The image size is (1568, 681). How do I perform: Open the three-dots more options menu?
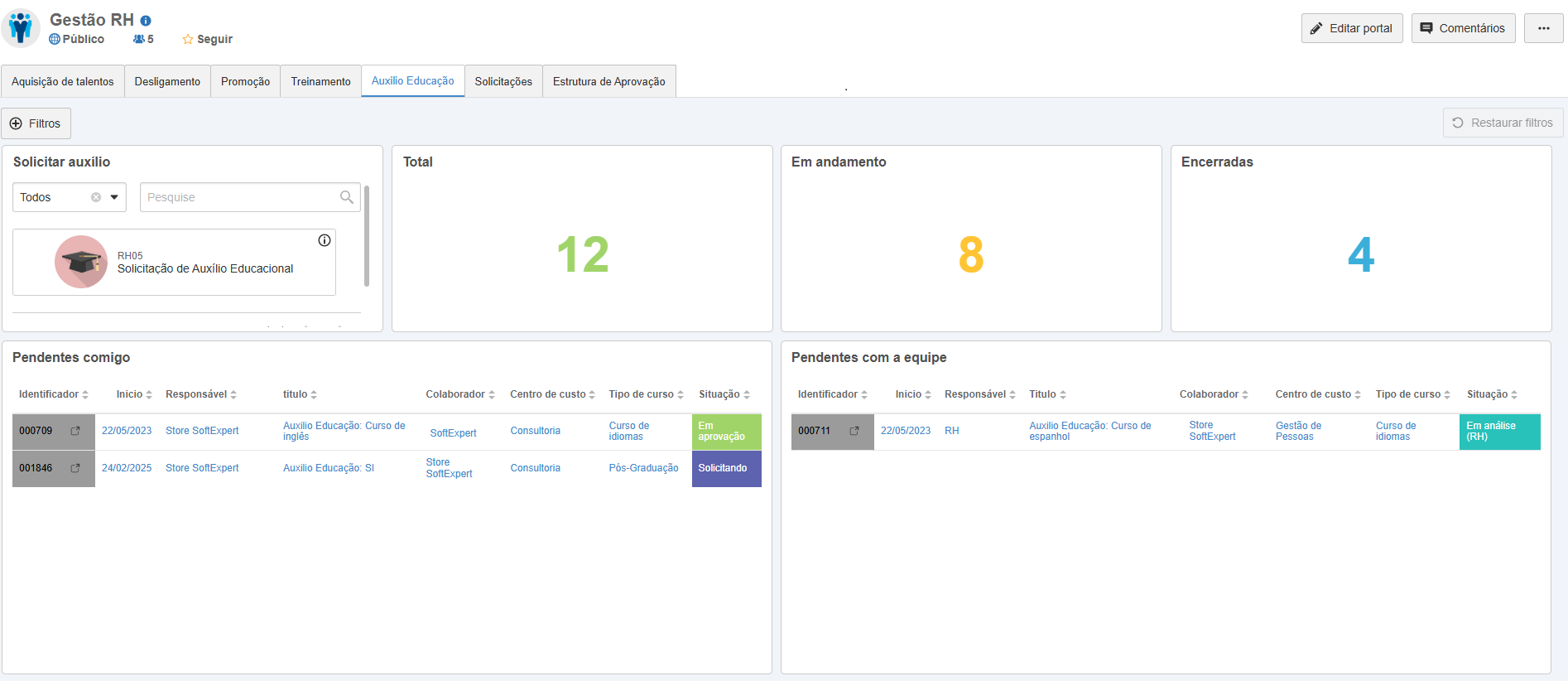1543,28
